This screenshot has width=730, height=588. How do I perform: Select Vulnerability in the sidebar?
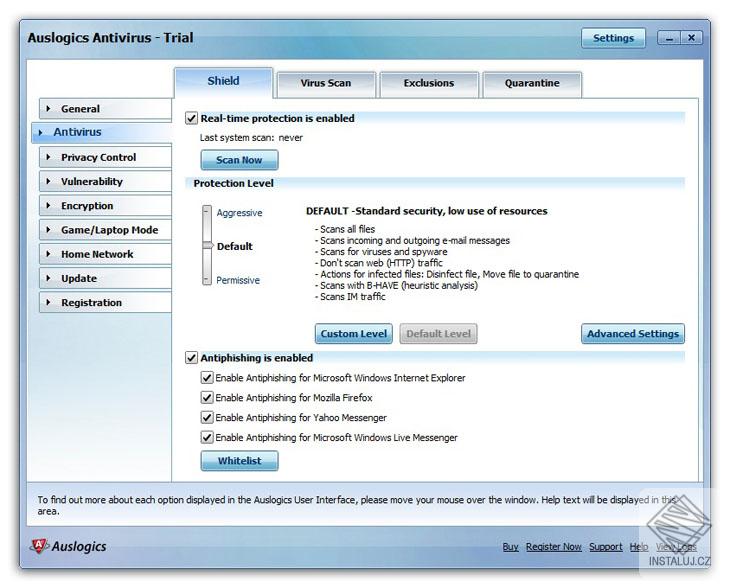click(x=106, y=182)
